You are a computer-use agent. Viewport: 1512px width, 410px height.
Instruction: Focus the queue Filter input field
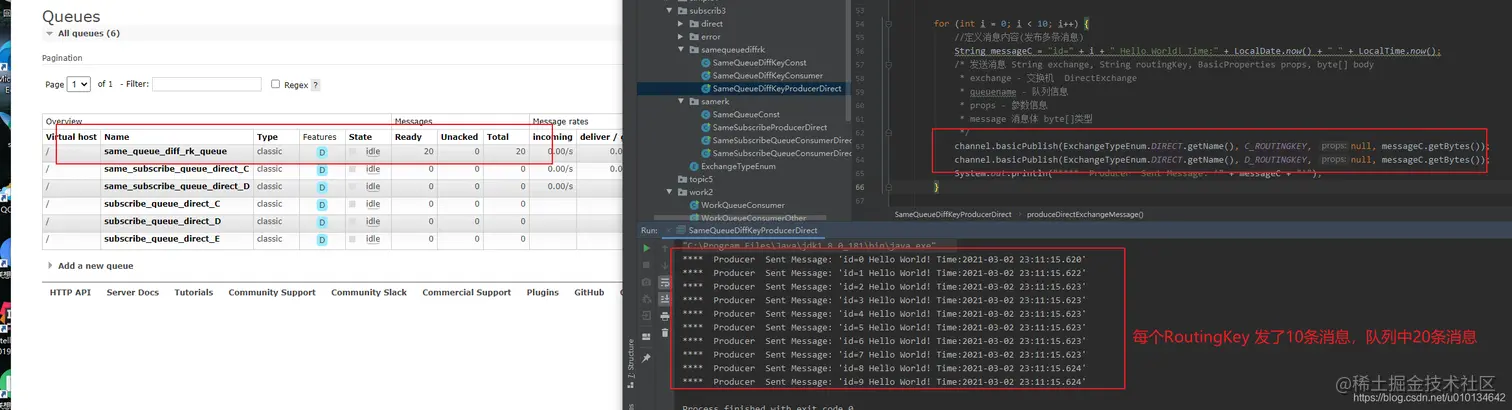(x=207, y=85)
